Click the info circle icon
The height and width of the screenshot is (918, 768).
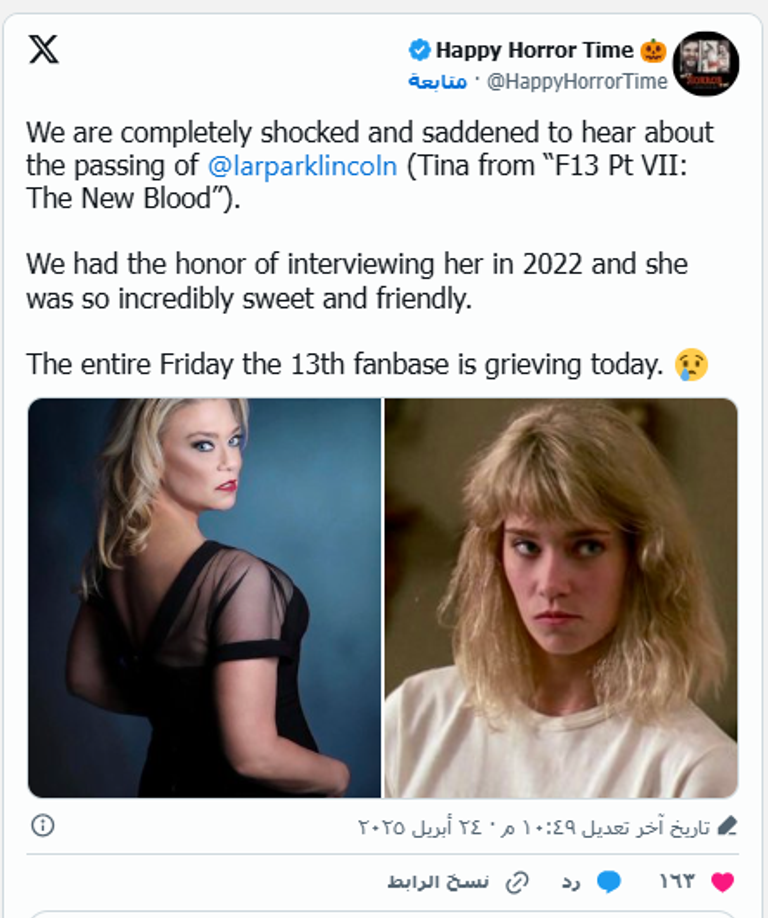[43, 826]
